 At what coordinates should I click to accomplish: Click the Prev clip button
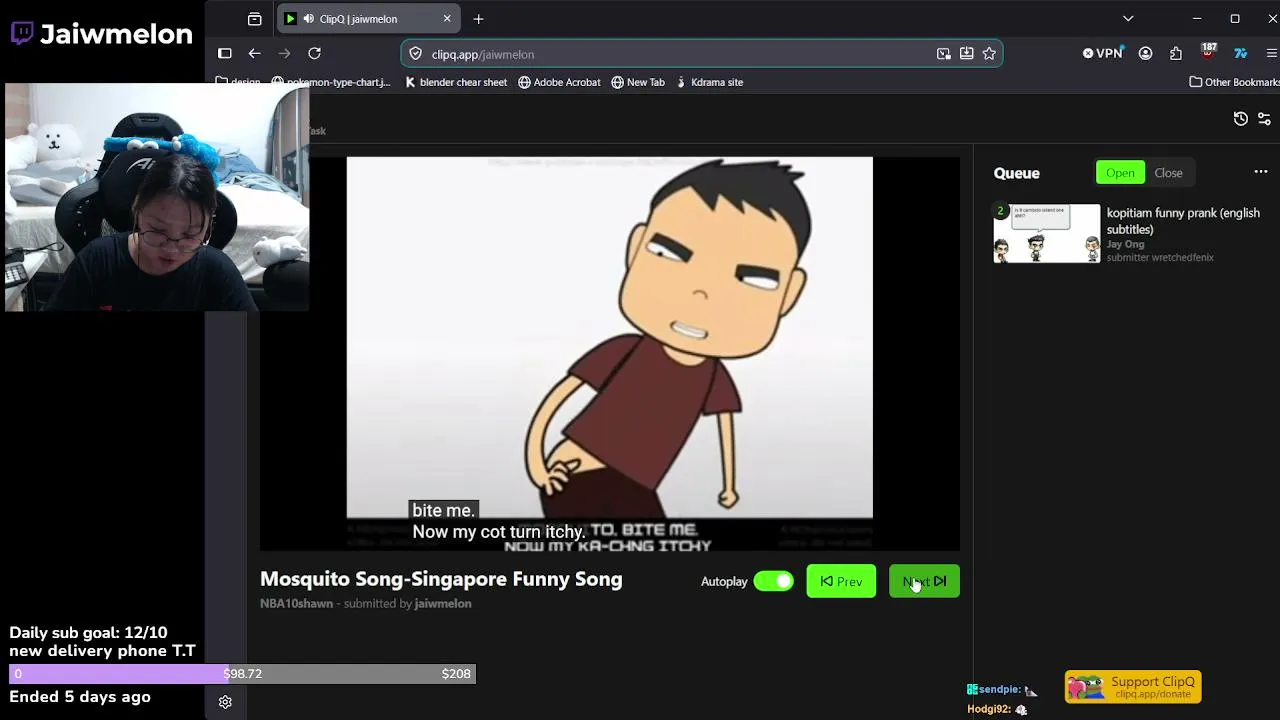click(841, 581)
